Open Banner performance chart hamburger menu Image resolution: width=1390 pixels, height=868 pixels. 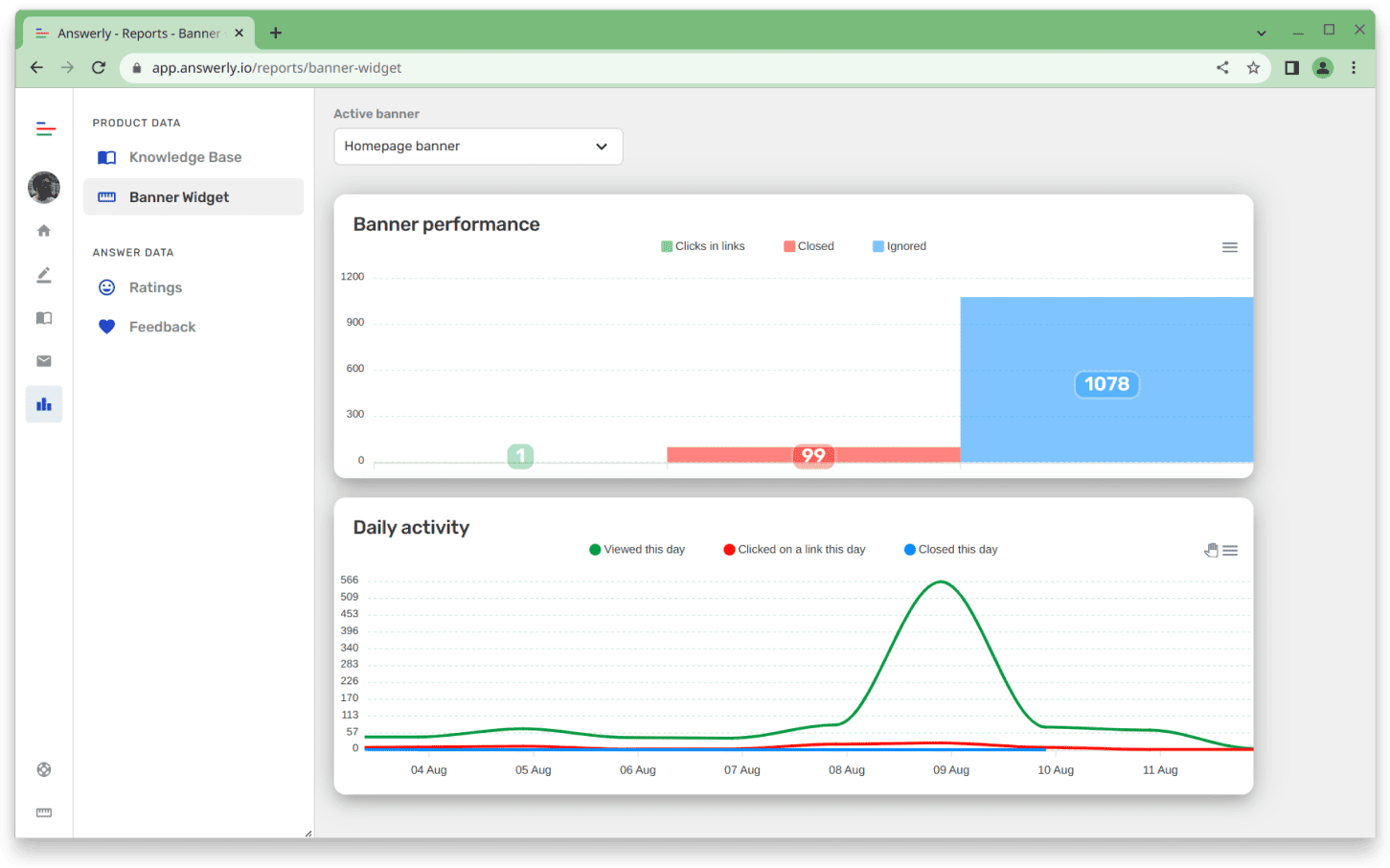pyautogui.click(x=1230, y=247)
